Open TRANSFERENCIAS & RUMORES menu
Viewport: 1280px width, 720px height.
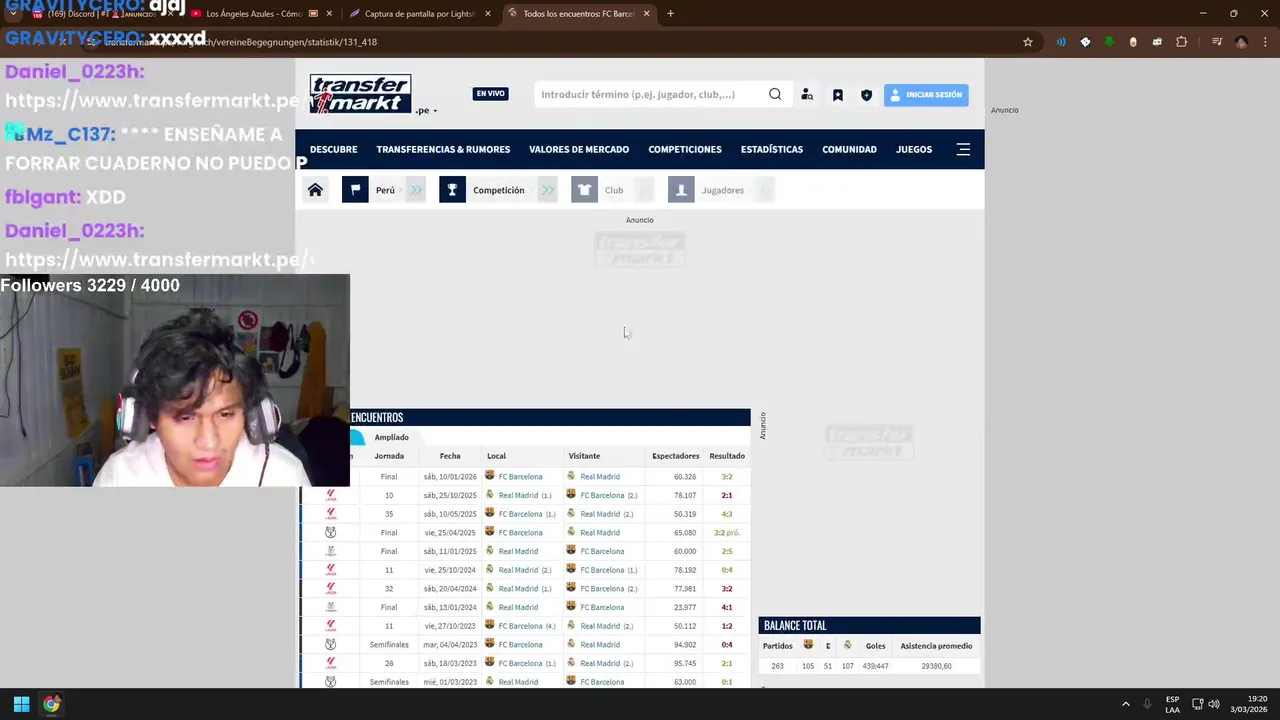coord(443,150)
